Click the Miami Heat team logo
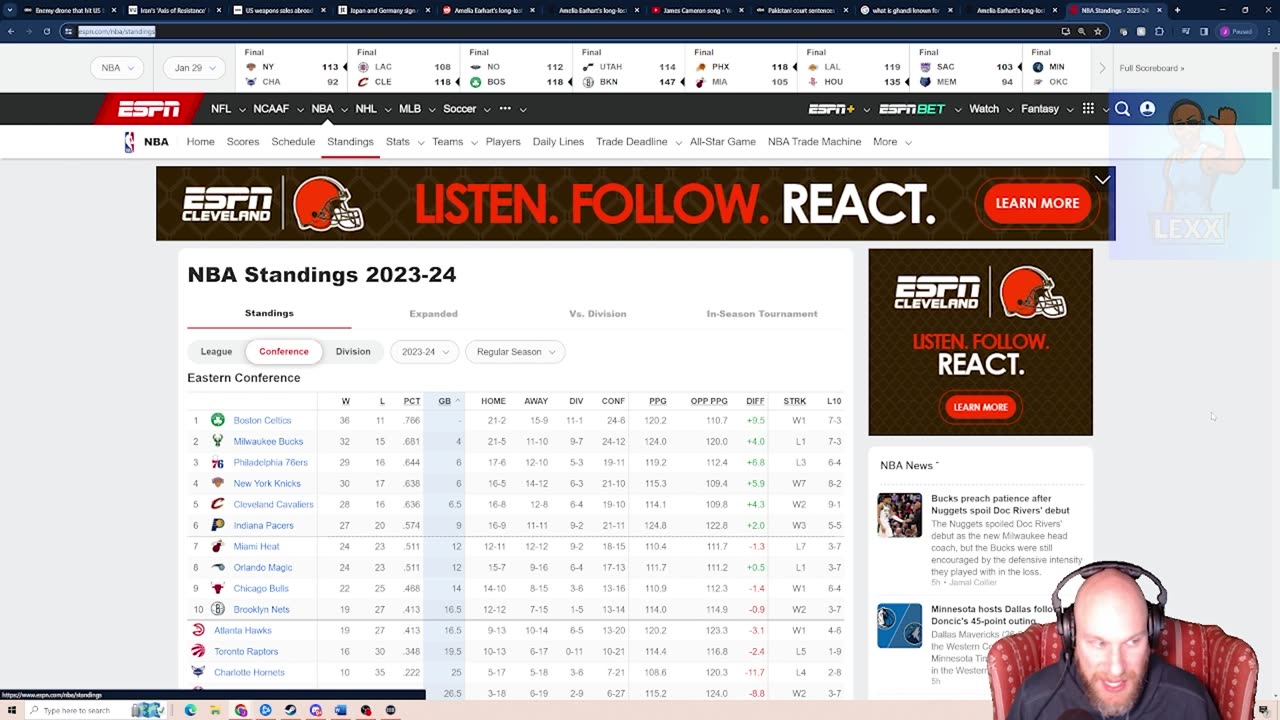Screen dimensions: 1280x720 point(218,546)
